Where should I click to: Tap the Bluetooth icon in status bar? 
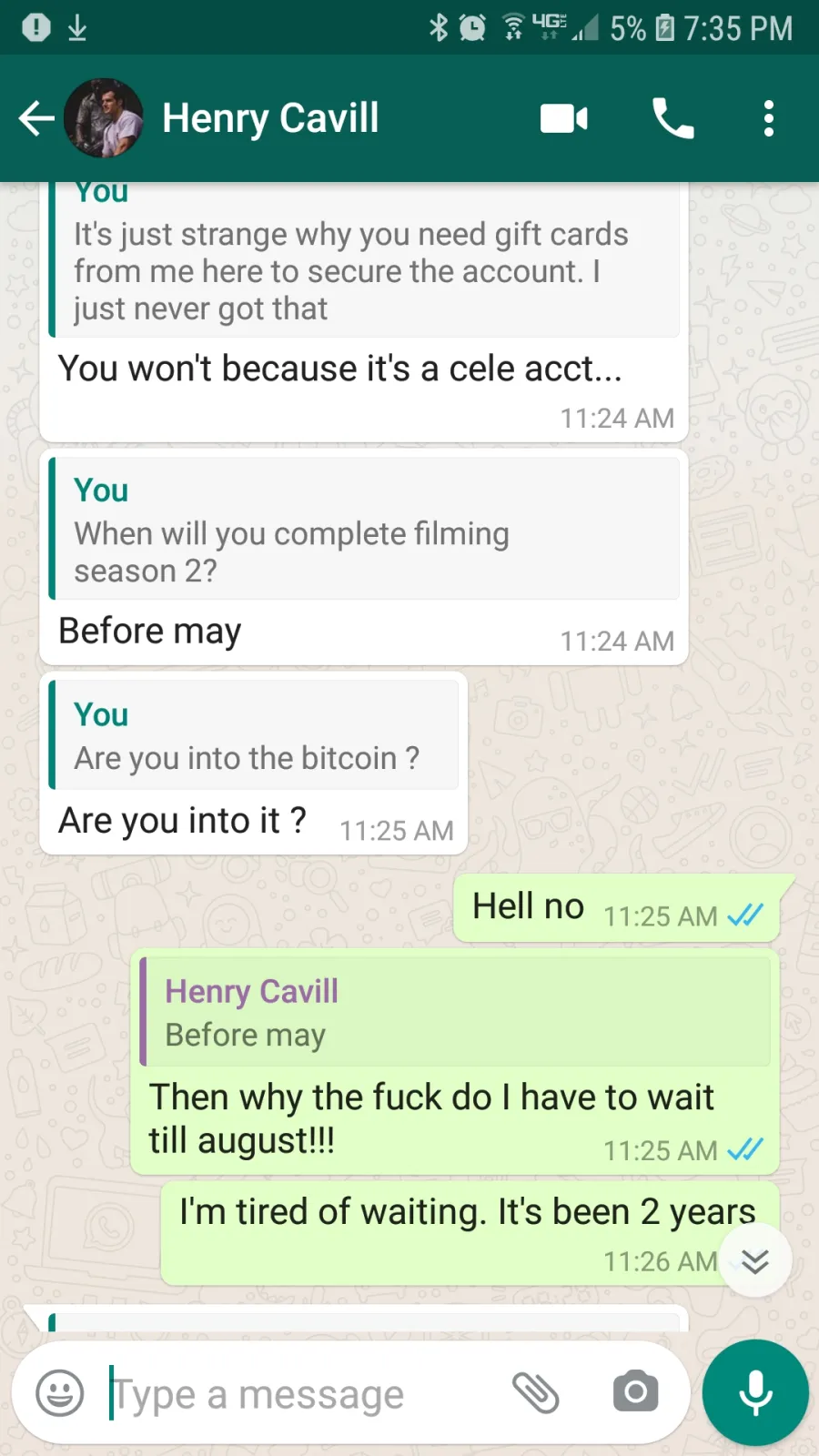pos(439,28)
